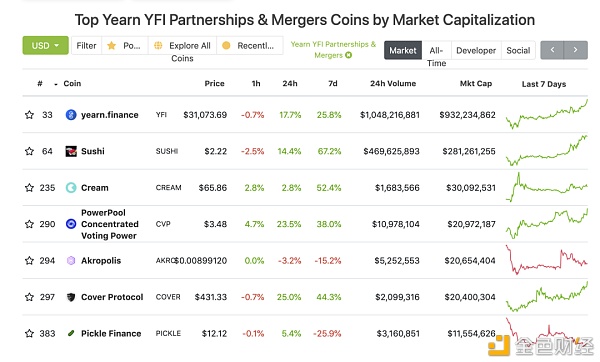Open Pickle Finance coin page link
Viewport: 600px width, 362px height.
[x=111, y=333]
